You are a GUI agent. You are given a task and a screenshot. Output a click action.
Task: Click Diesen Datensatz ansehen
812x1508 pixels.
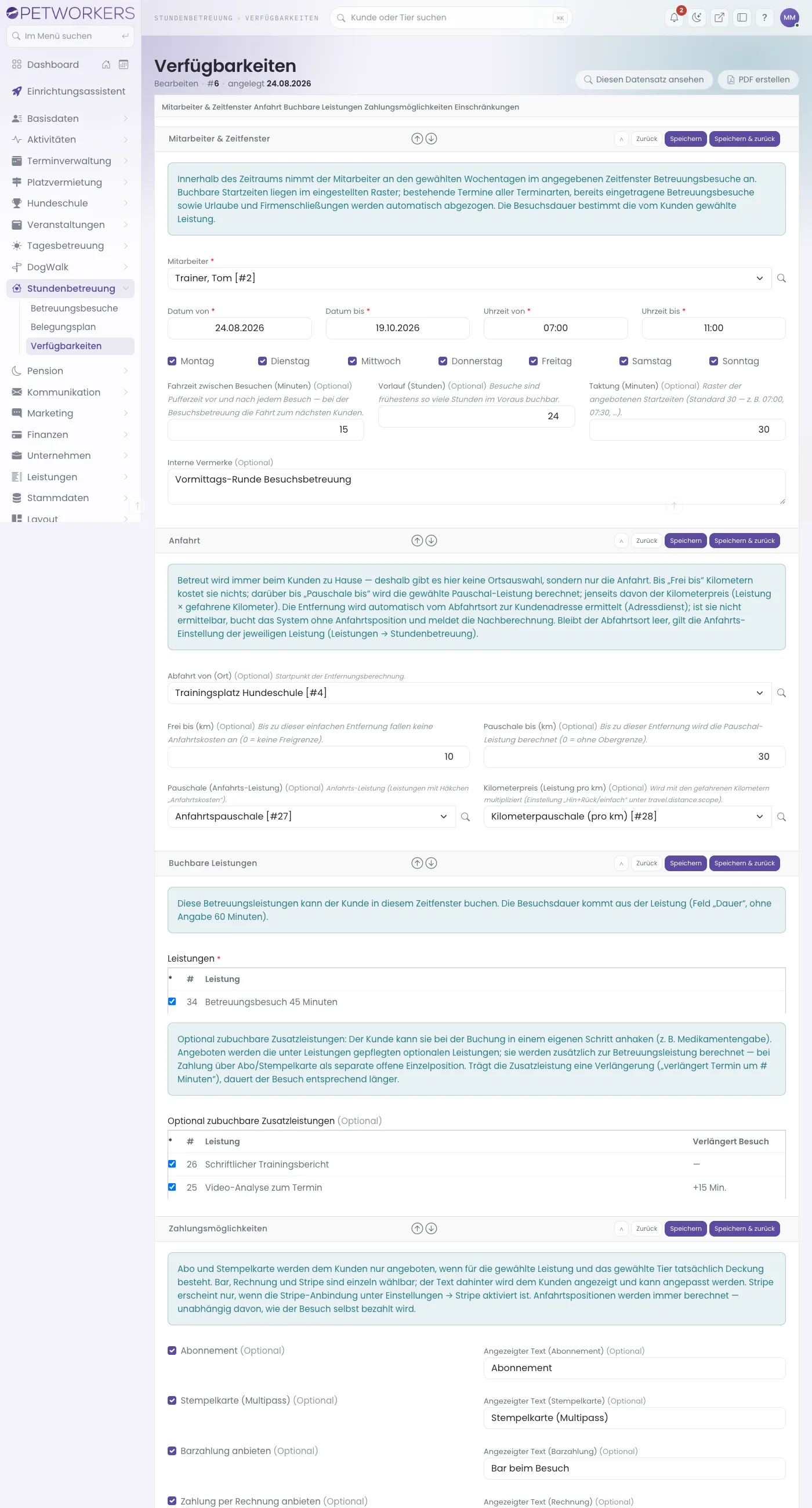click(643, 79)
